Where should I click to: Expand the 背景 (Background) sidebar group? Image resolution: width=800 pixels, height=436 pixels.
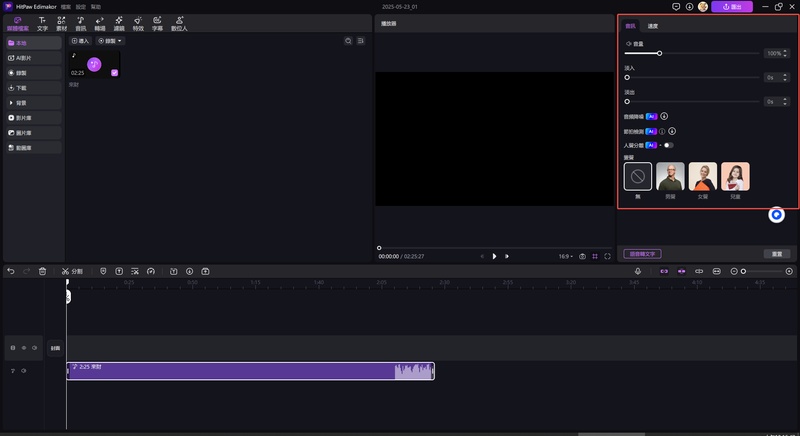34,102
